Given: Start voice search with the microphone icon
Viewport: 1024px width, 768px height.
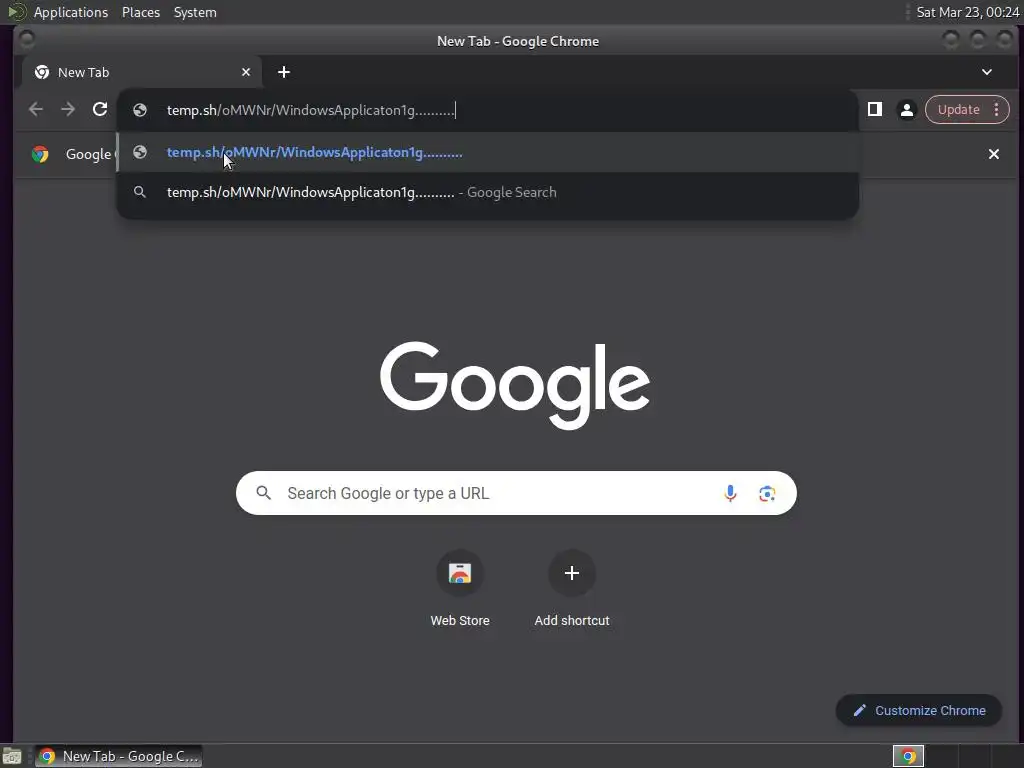Looking at the screenshot, I should point(730,493).
